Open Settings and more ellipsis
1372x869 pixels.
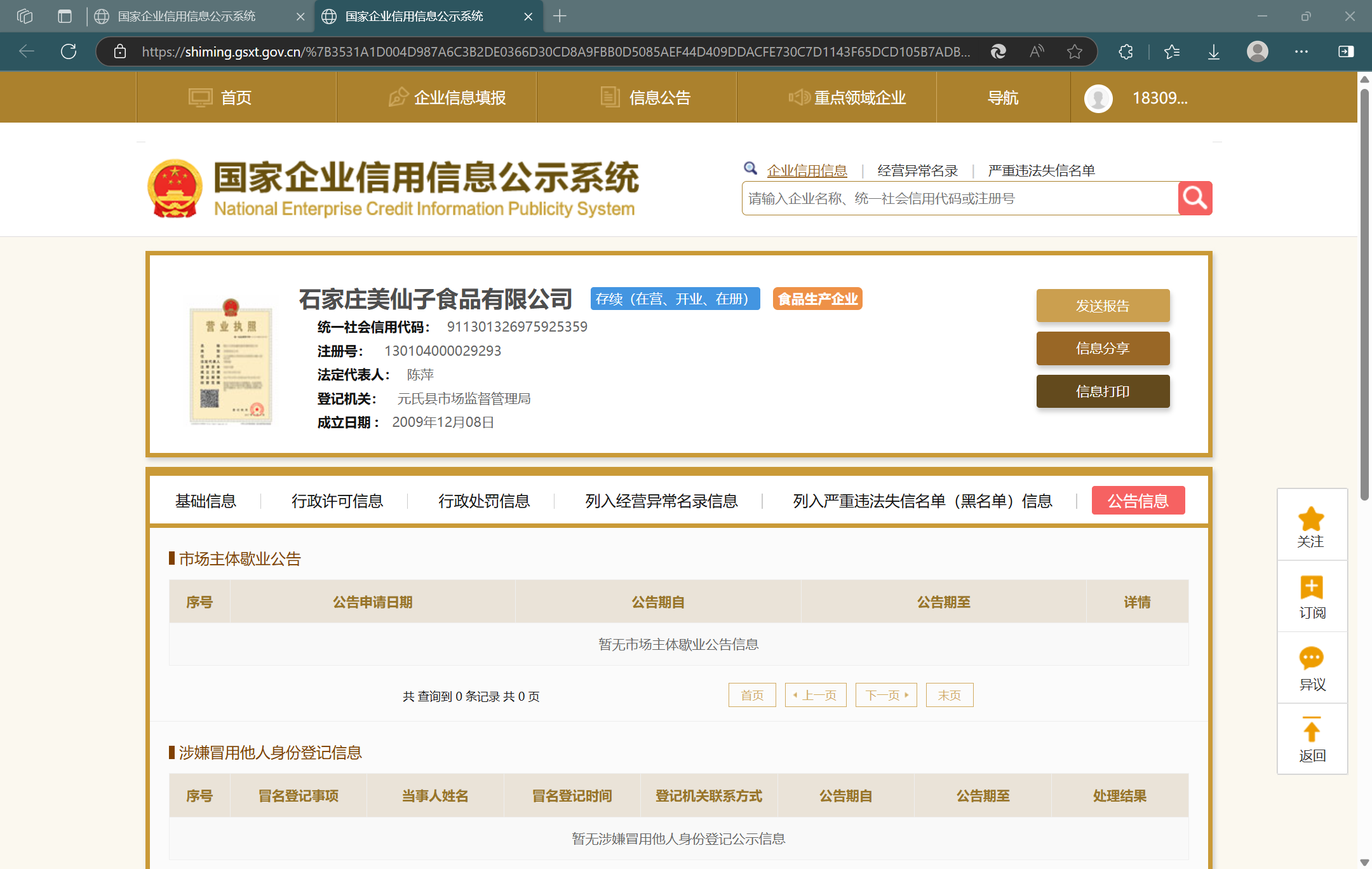pos(1301,51)
